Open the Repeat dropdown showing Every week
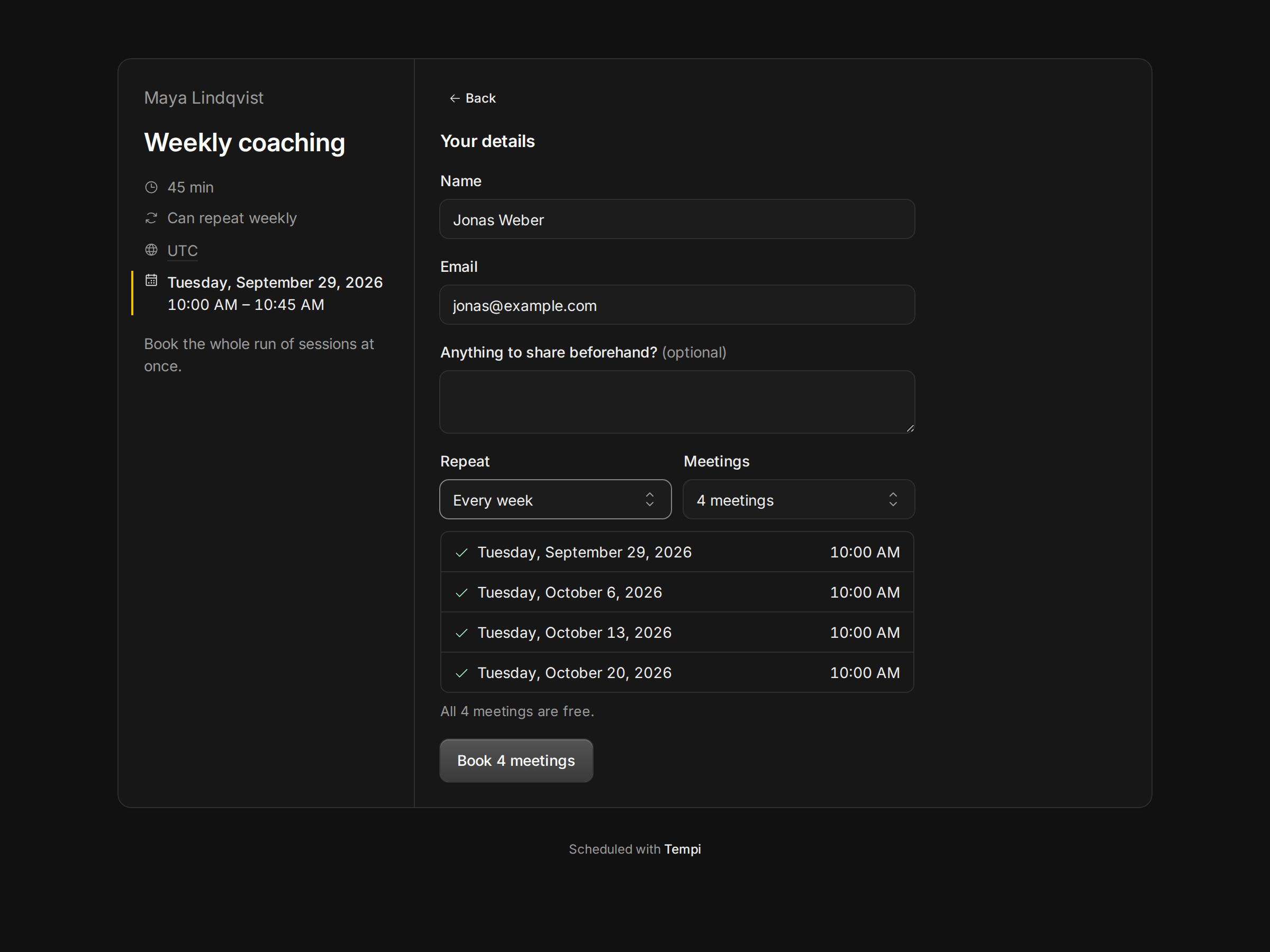This screenshot has width=1270, height=952. [x=555, y=499]
